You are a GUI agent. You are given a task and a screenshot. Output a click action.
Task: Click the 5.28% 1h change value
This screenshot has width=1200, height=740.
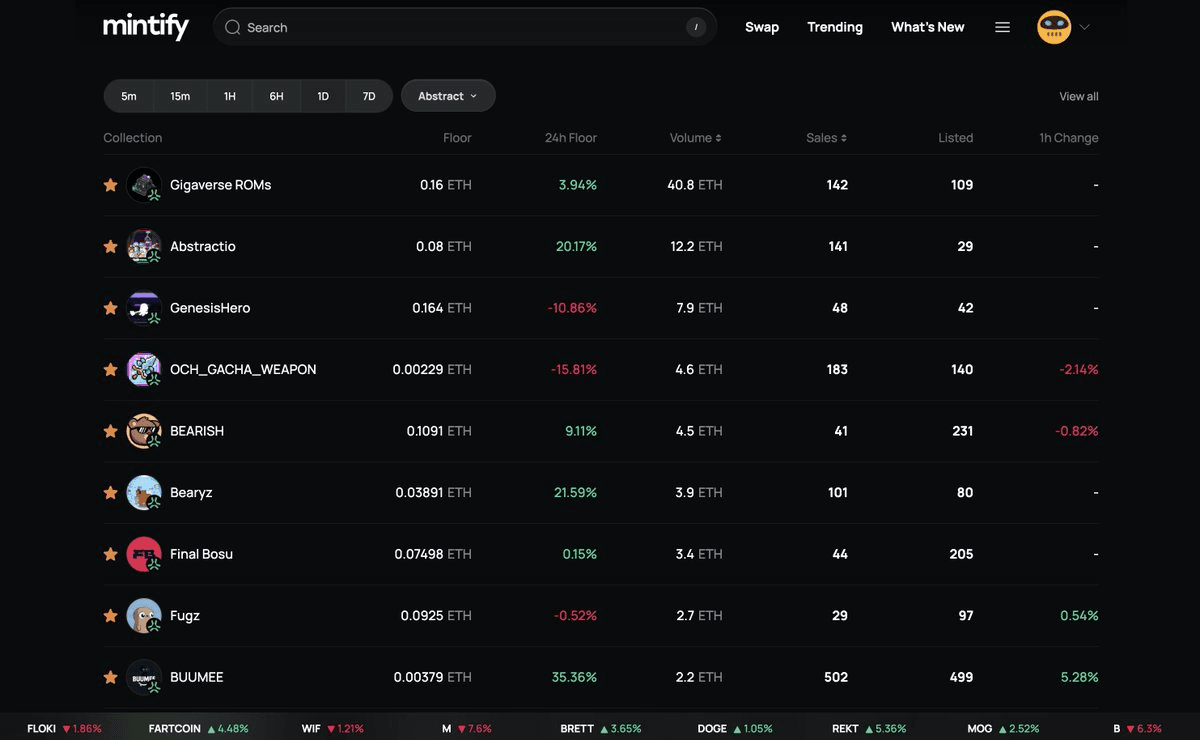click(1079, 677)
